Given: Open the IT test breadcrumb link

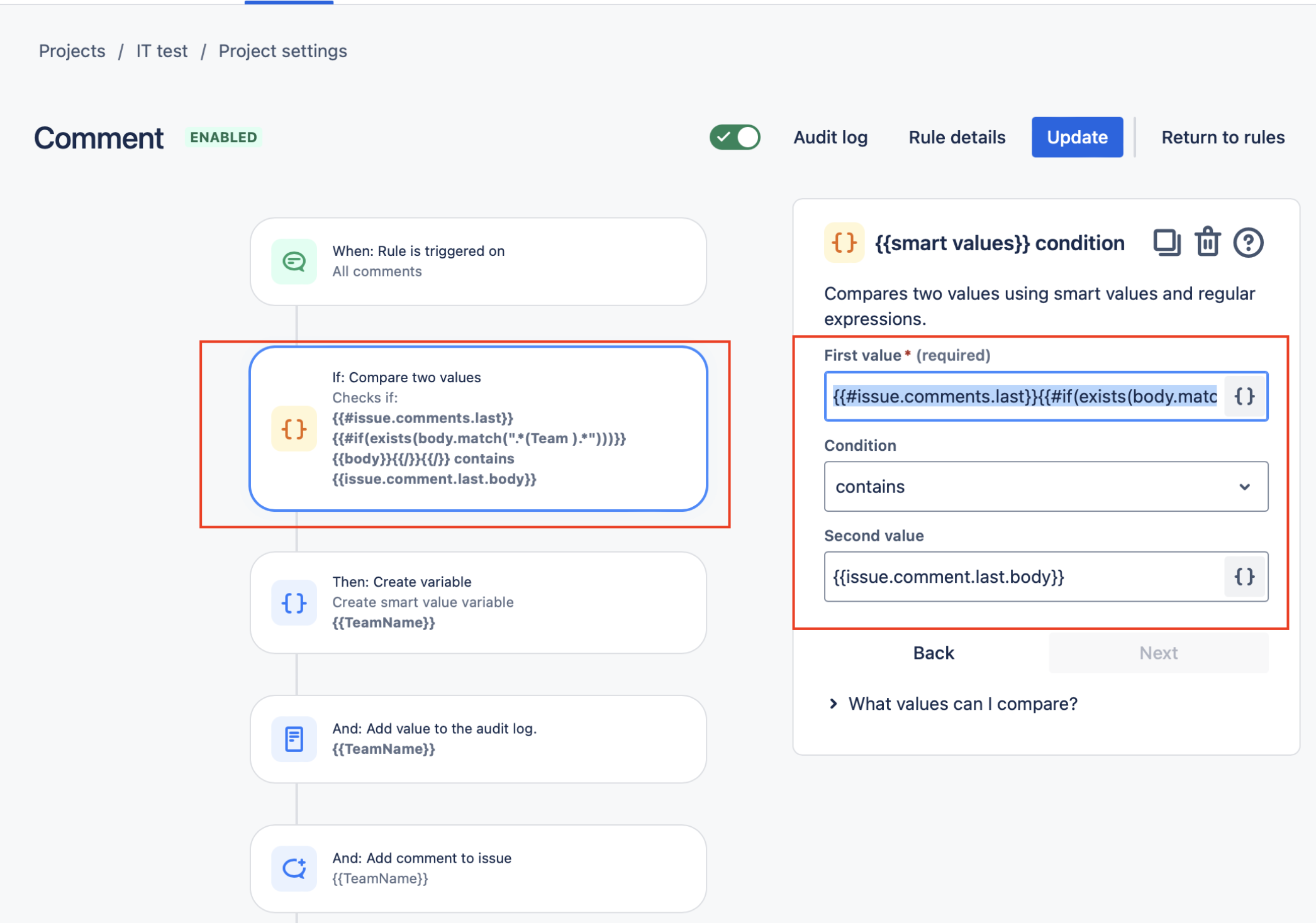Looking at the screenshot, I should [162, 51].
